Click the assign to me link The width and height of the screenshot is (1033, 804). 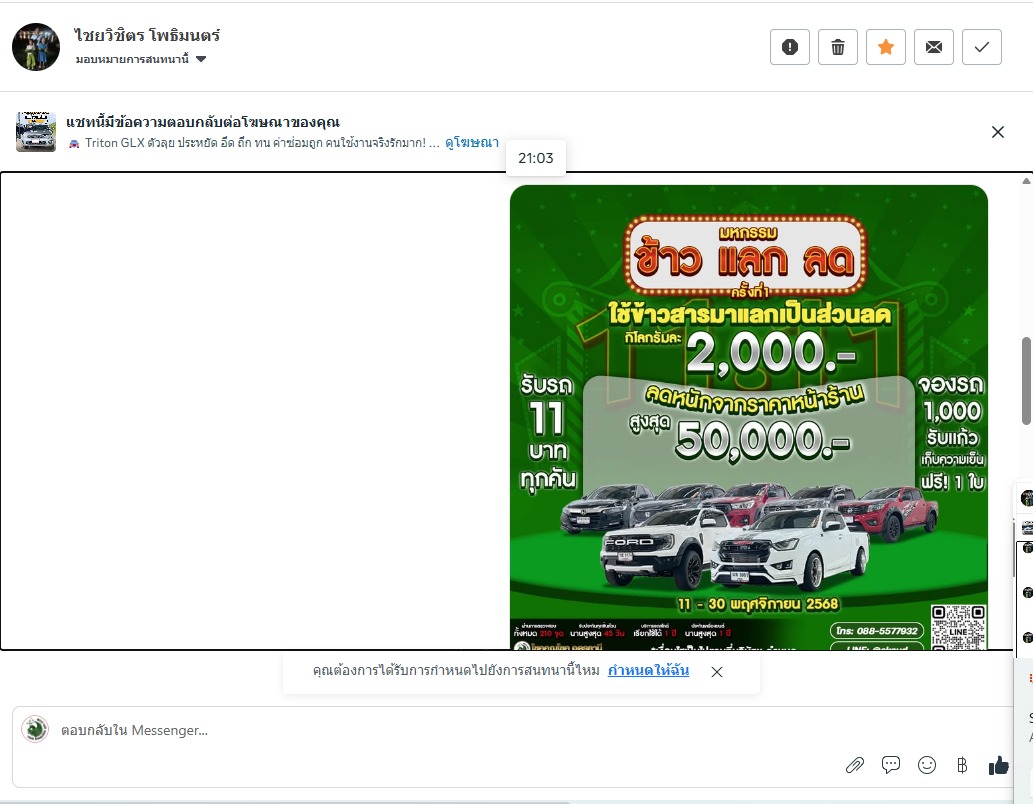coord(648,670)
